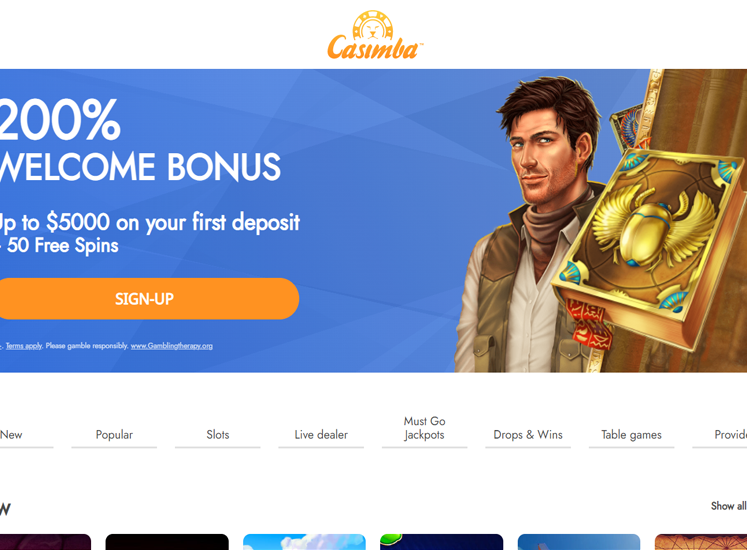Open the dark blue thumbnail with green badge
The height and width of the screenshot is (550, 747).
click(442, 542)
